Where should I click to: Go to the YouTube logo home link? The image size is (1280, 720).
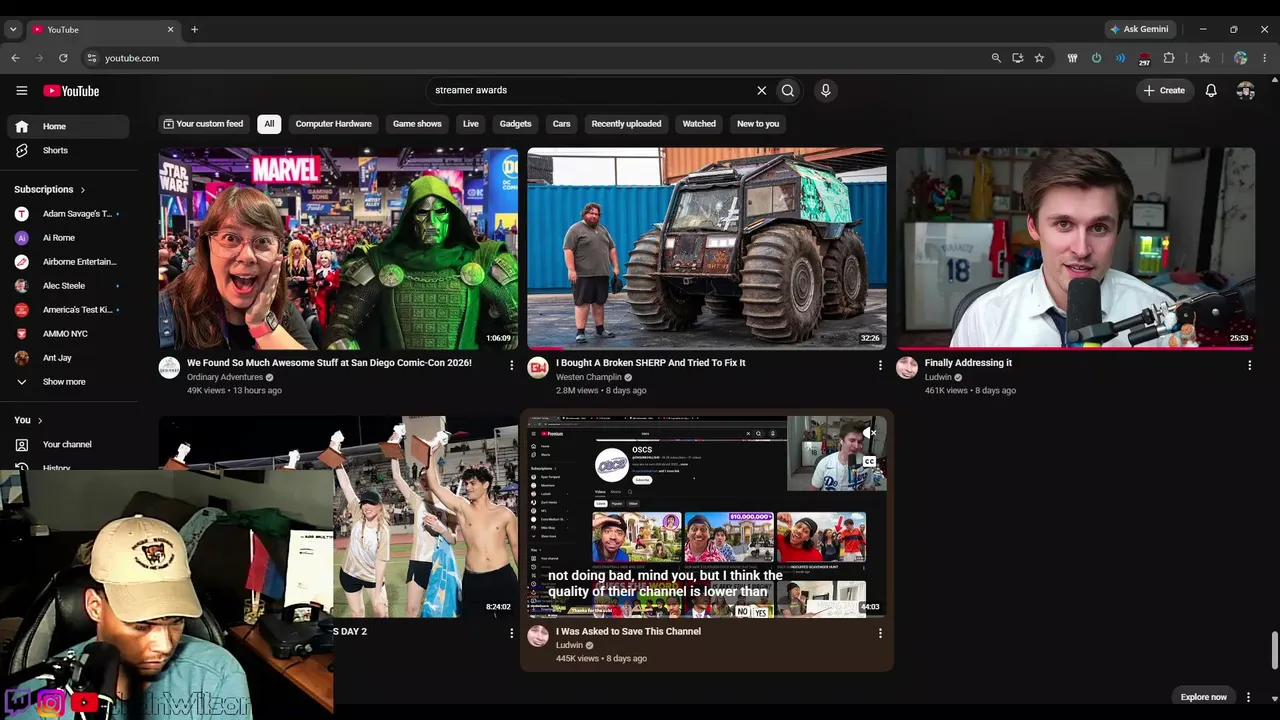[x=71, y=91]
